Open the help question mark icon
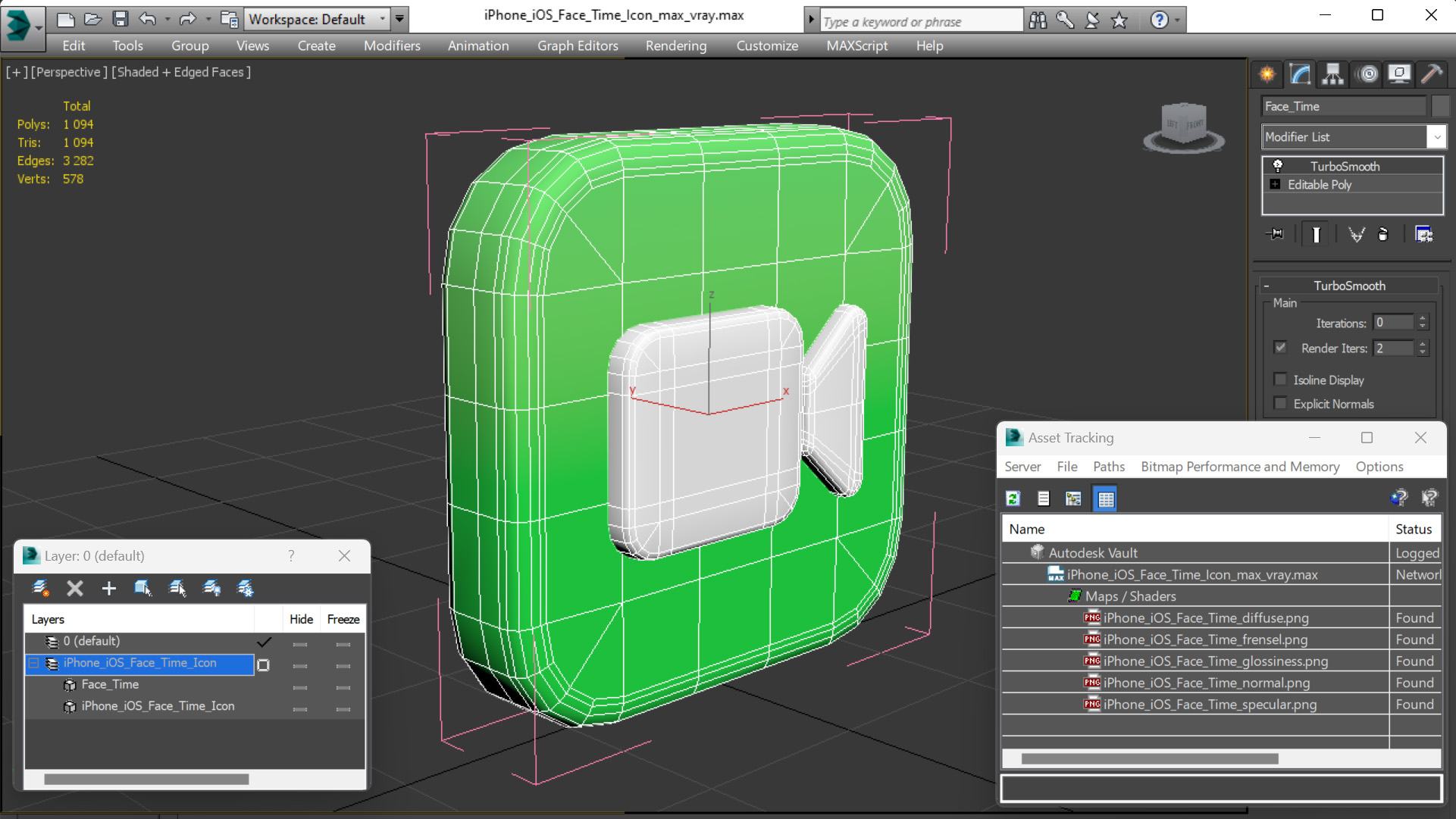This screenshot has width=1456, height=819. point(1159,20)
